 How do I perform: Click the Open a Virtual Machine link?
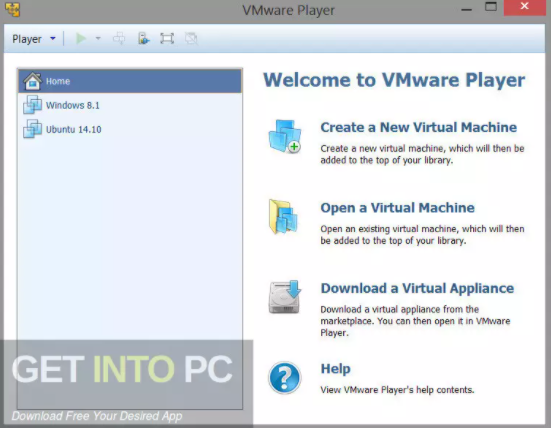pos(397,208)
